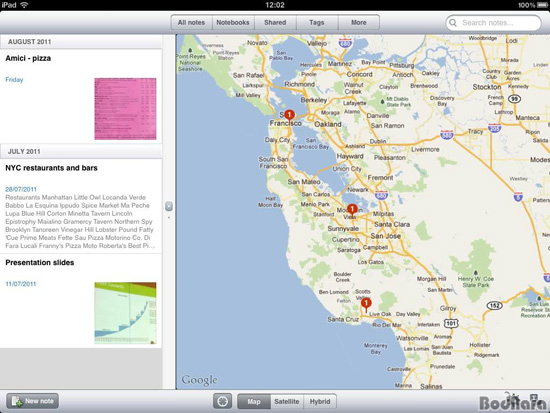Click the Santa Cruz label on map
The width and height of the screenshot is (550, 413).
(x=343, y=319)
